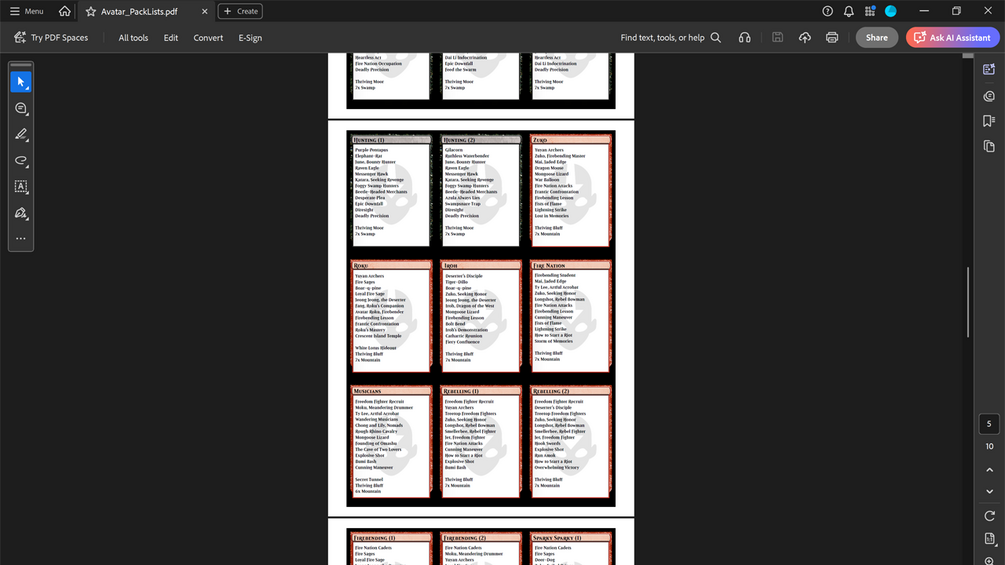
Task: Click Find text, tools, or help field
Action: tap(662, 38)
